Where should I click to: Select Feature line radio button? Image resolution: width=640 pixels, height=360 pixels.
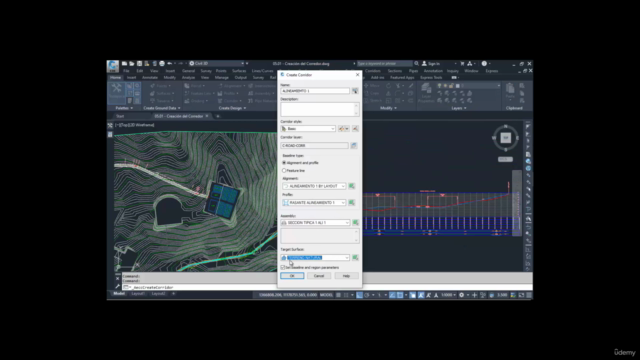tap(284, 171)
